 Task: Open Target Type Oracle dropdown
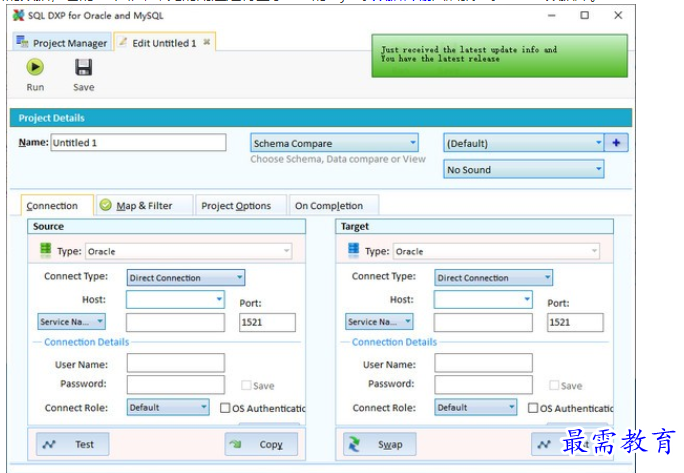click(x=496, y=251)
